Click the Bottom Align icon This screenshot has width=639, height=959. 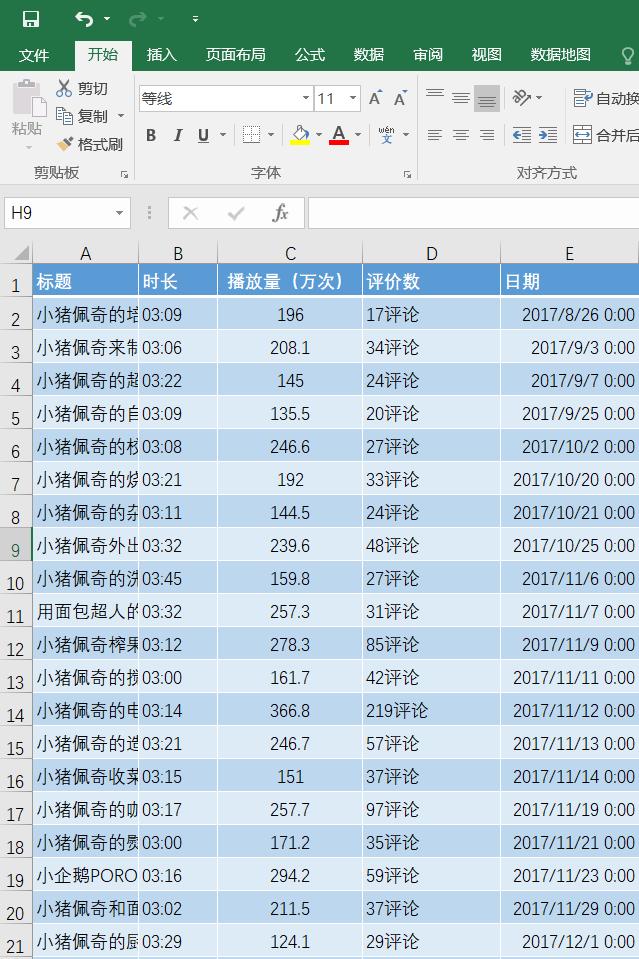point(487,98)
